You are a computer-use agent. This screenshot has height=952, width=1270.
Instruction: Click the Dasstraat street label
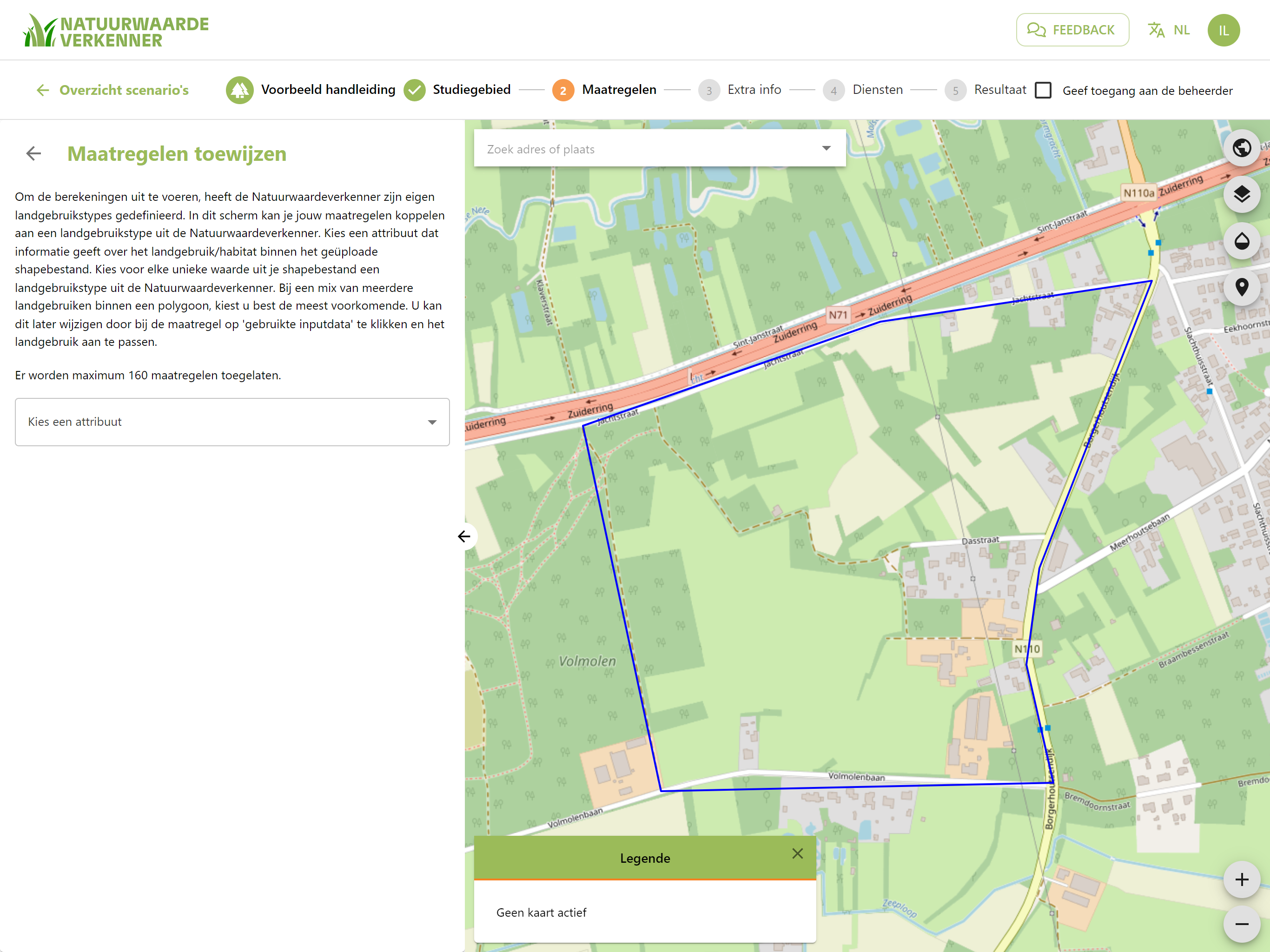tap(980, 541)
